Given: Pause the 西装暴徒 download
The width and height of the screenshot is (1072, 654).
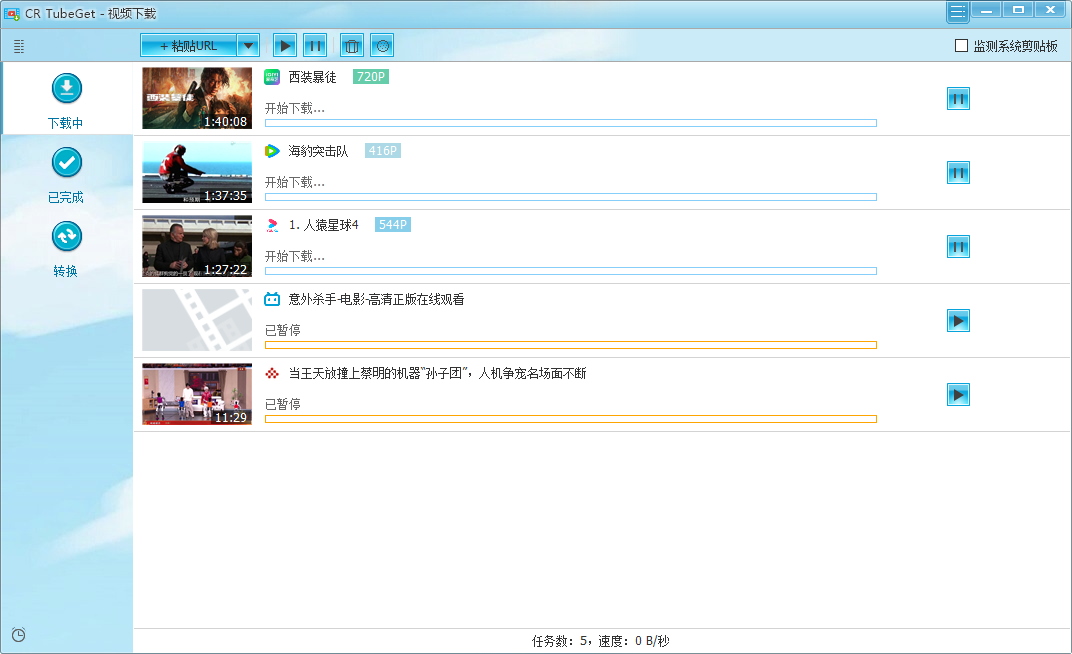Looking at the screenshot, I should pos(958,99).
